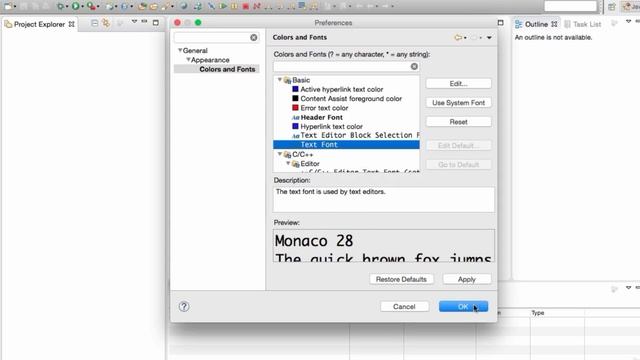
Task: Open the Run button dropdown arrow
Action: [x=82, y=7]
